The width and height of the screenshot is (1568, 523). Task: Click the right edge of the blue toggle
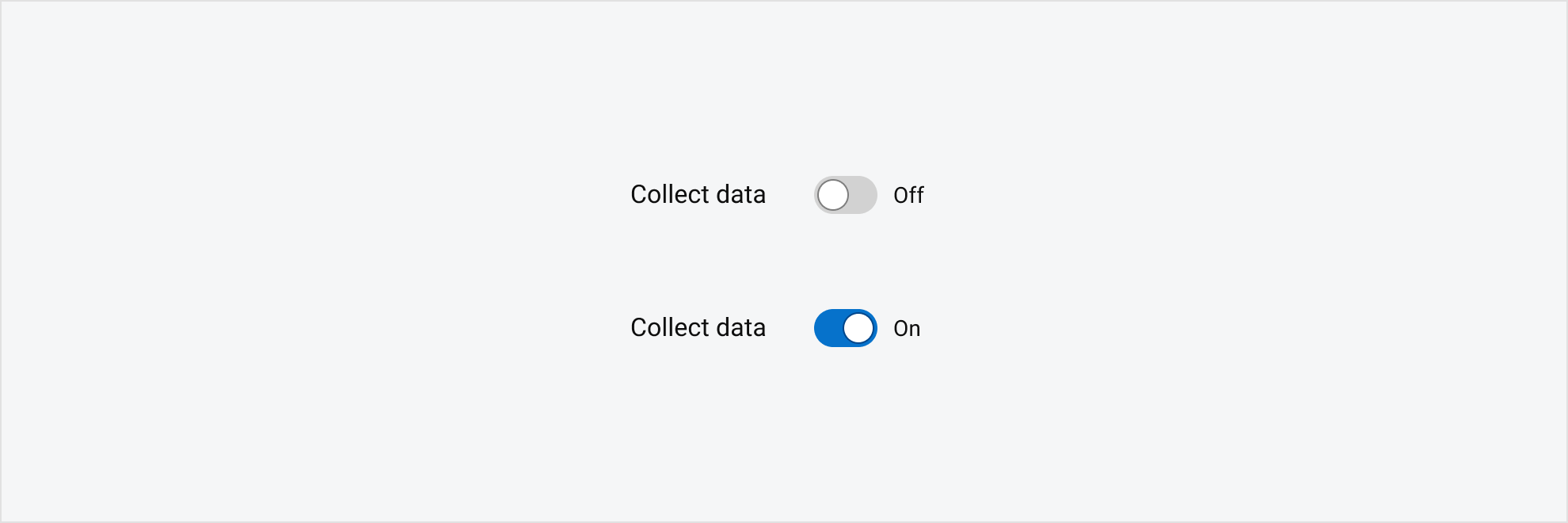(x=871, y=327)
